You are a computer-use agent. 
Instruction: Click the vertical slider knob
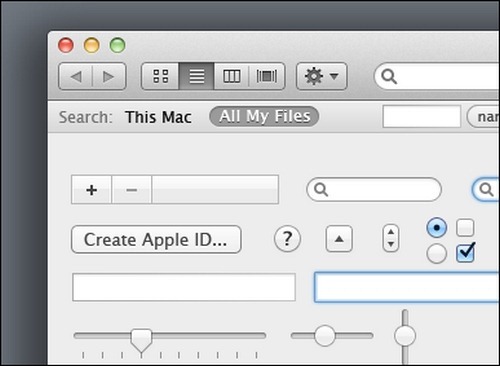(405, 336)
